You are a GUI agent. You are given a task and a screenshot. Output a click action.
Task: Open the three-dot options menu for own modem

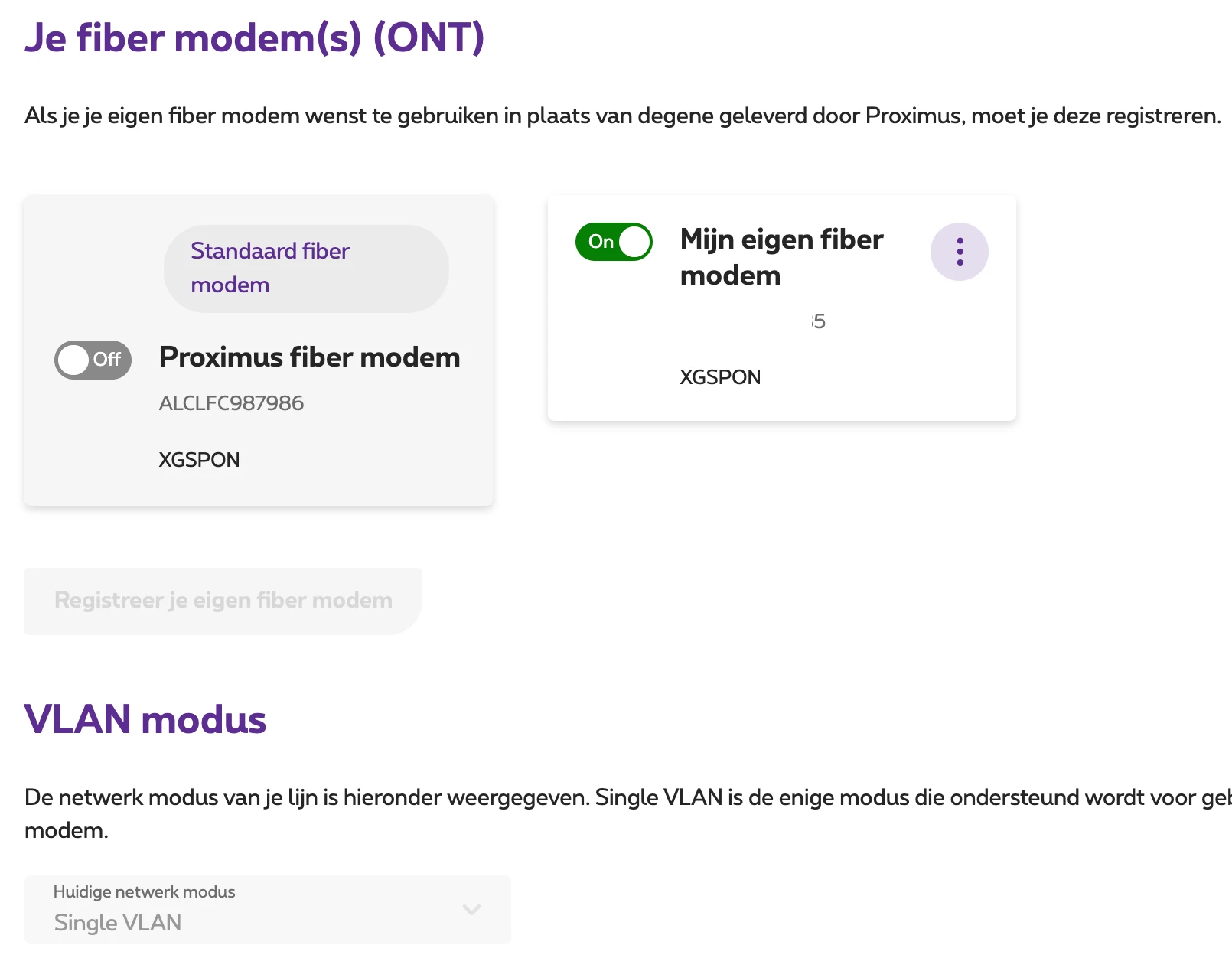coord(959,252)
